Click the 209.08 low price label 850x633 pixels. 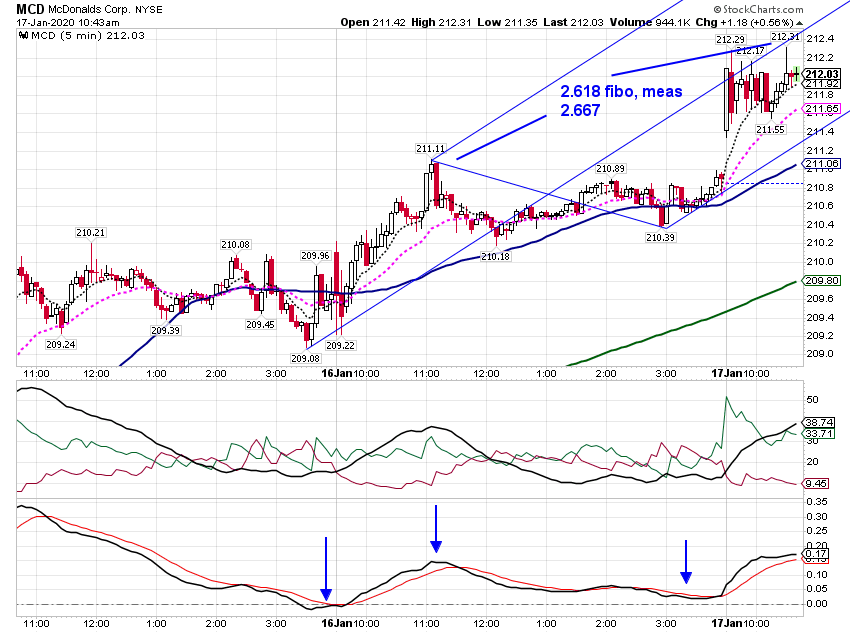[305, 358]
